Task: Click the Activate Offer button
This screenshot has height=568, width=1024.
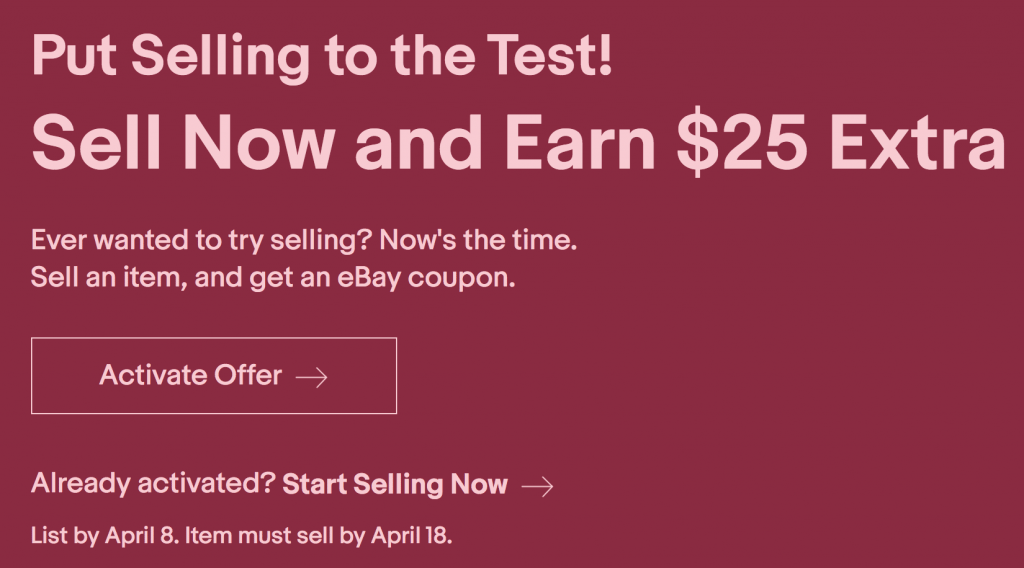Action: pyautogui.click(x=214, y=375)
